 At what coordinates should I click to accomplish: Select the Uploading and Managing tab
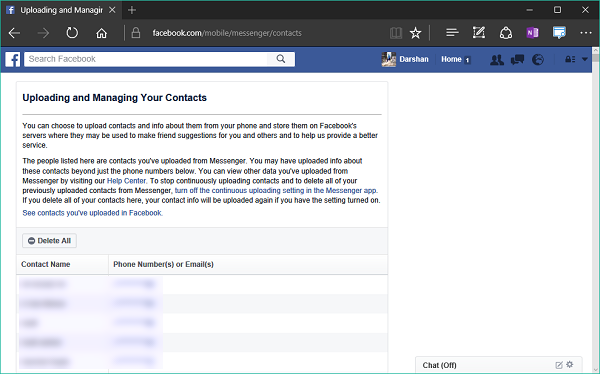[x=61, y=10]
